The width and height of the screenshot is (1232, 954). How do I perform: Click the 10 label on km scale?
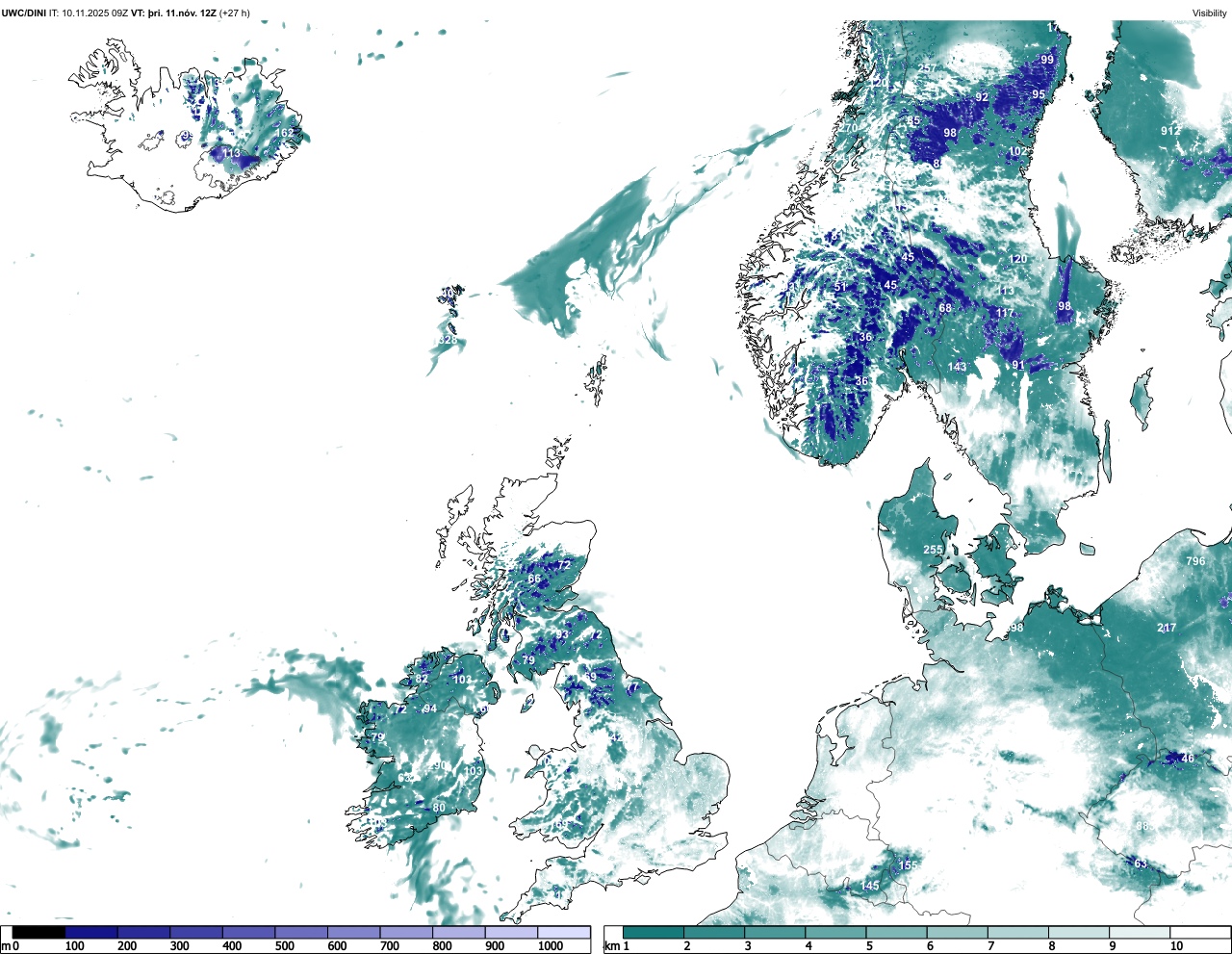1176,946
